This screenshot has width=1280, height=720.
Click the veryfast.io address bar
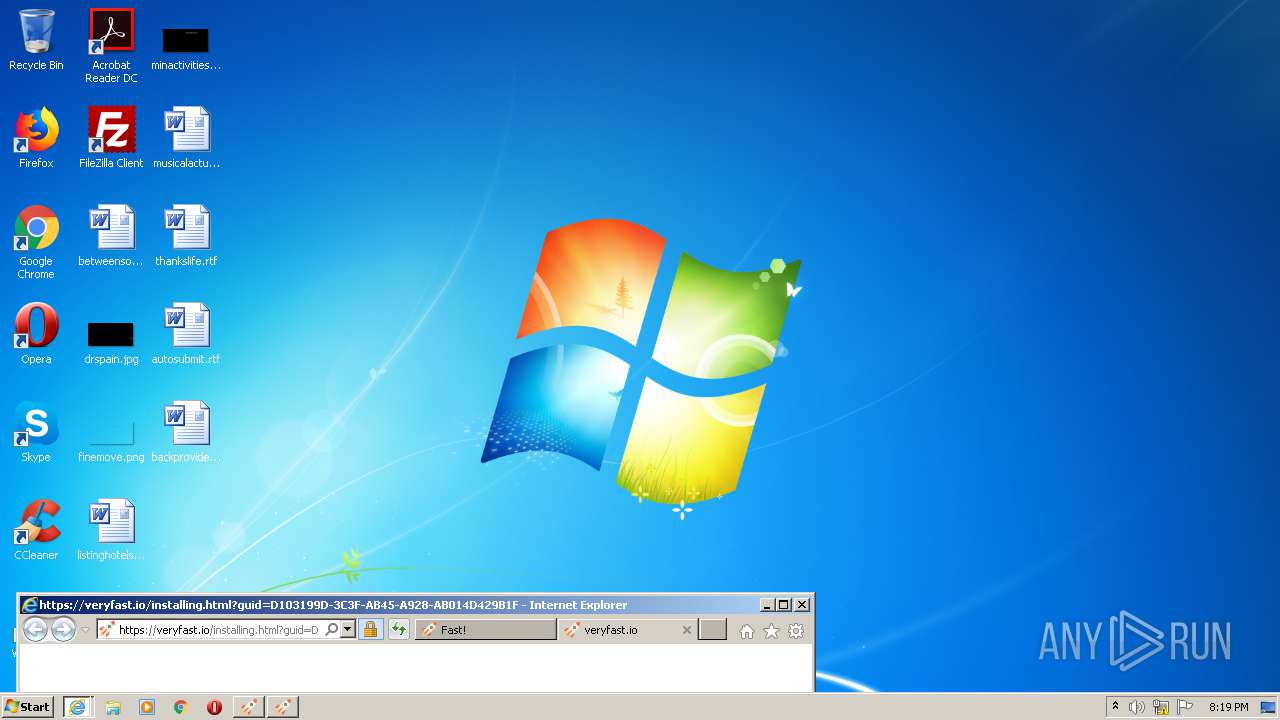tap(217, 630)
